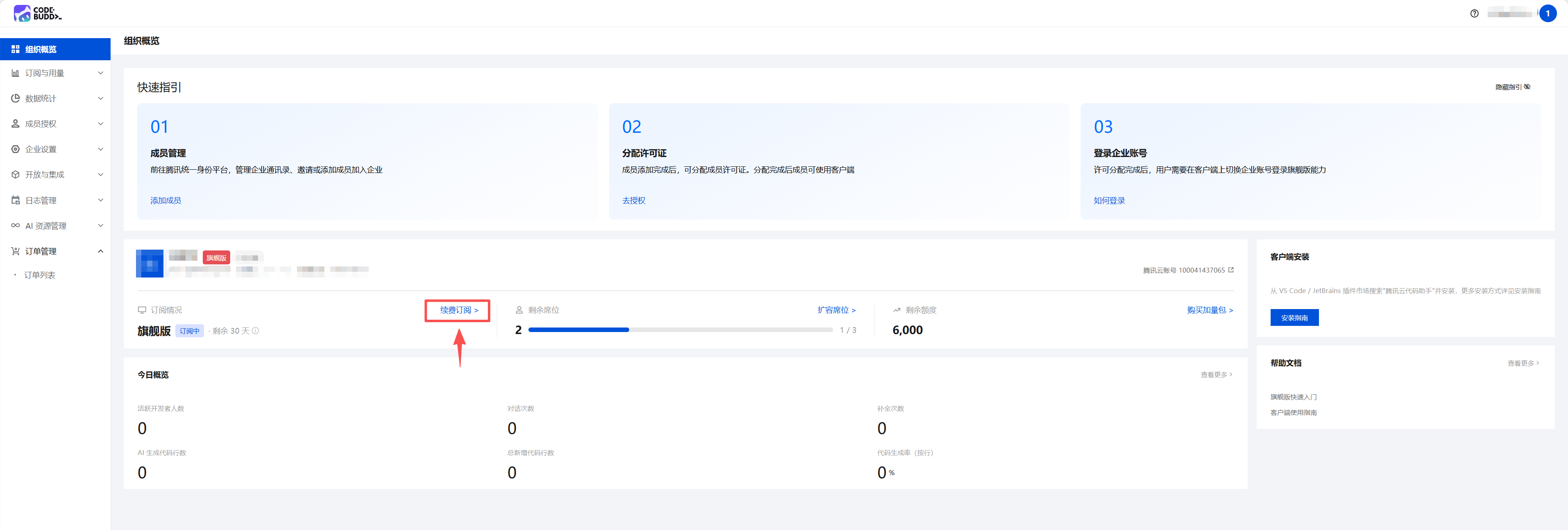Viewport: 1568px width, 530px height.
Task: Hide the quick guide via 隐藏指引
Action: tap(1512, 87)
